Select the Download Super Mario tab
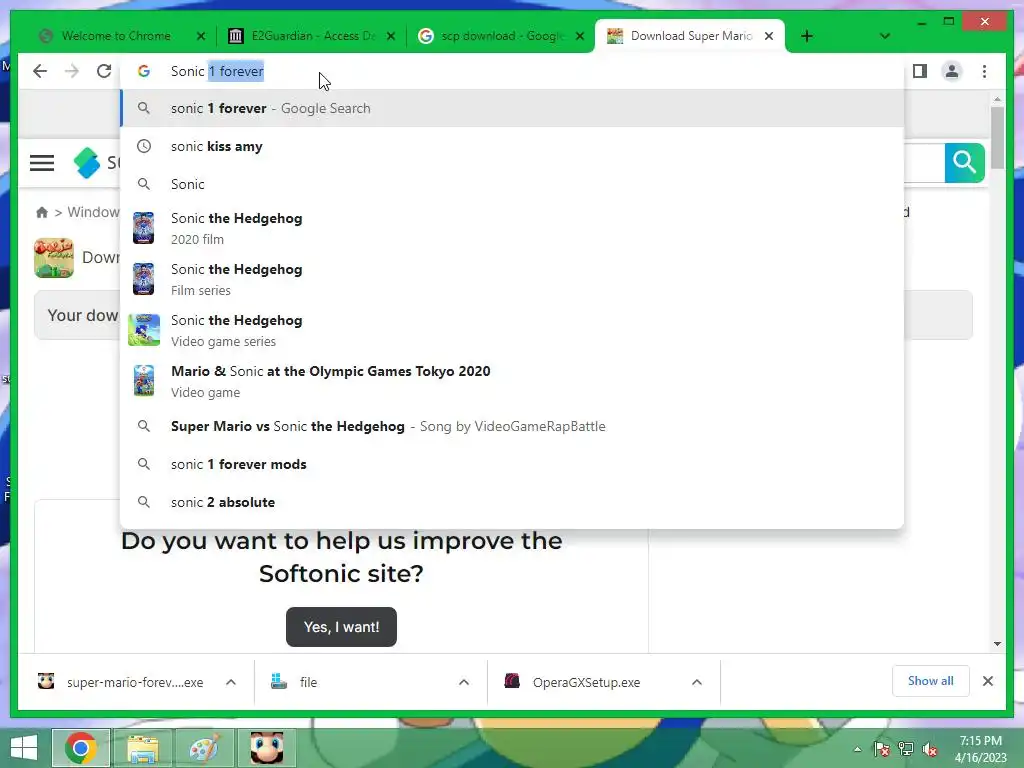The height and width of the screenshot is (768, 1024). (691, 36)
